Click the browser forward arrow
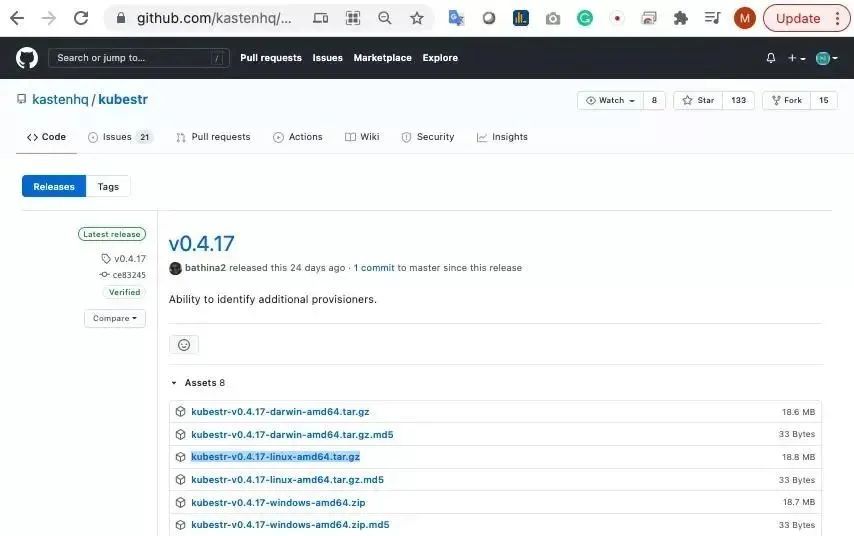This screenshot has height=536, width=854. 49,19
